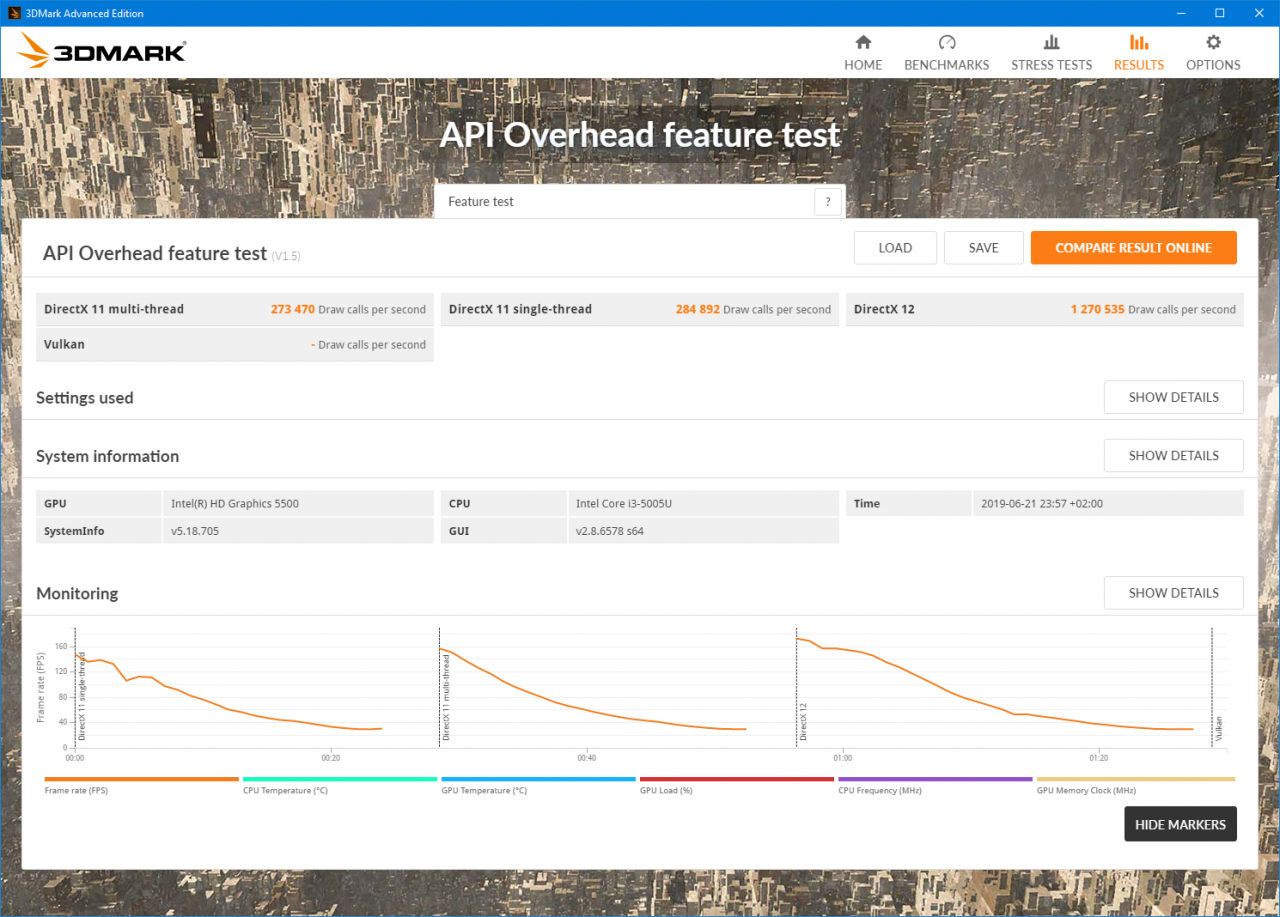Viewport: 1280px width, 917px height.
Task: Click the DirectX 11 single-thread chart marker
Action: click(81, 695)
